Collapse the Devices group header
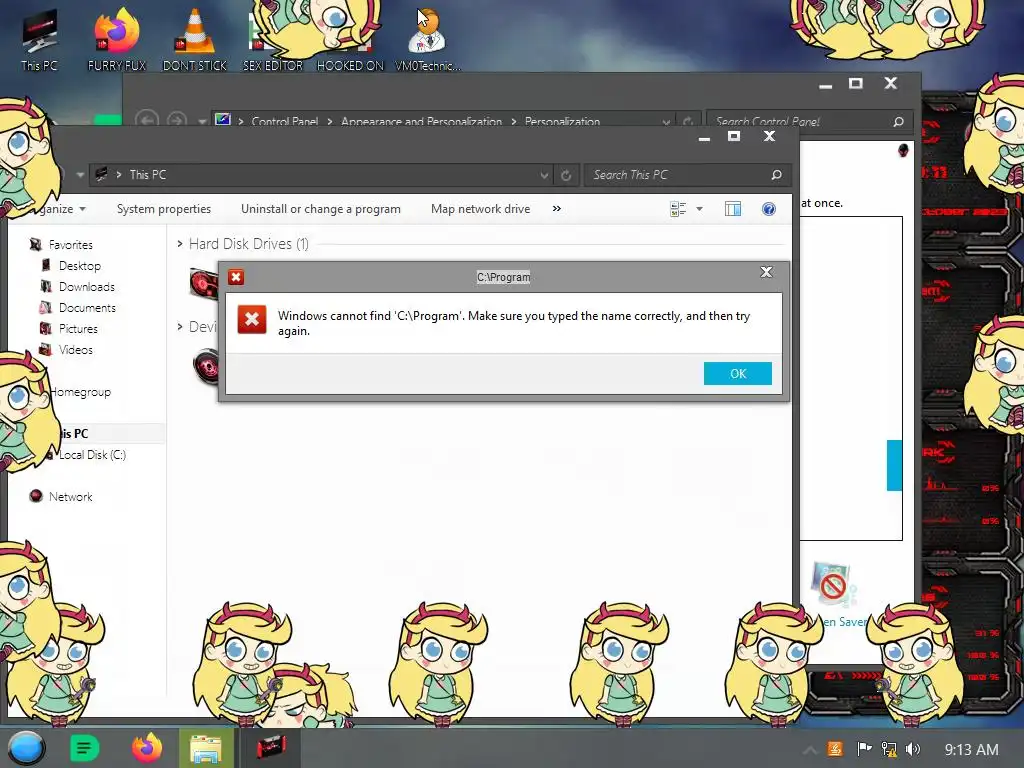Screen dimensions: 1024x768 pyautogui.click(x=180, y=327)
